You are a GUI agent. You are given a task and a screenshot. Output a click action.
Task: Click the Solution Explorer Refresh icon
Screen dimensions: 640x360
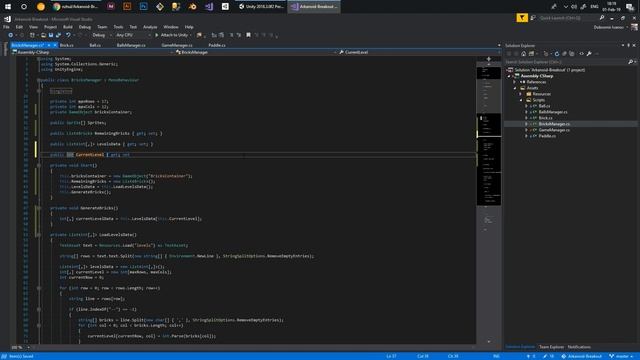(557, 54)
